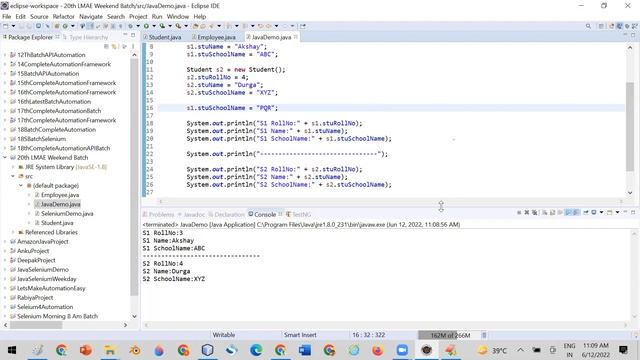Toggle Show Console on Standard Error change
640x360 pixels.
(x=576, y=212)
